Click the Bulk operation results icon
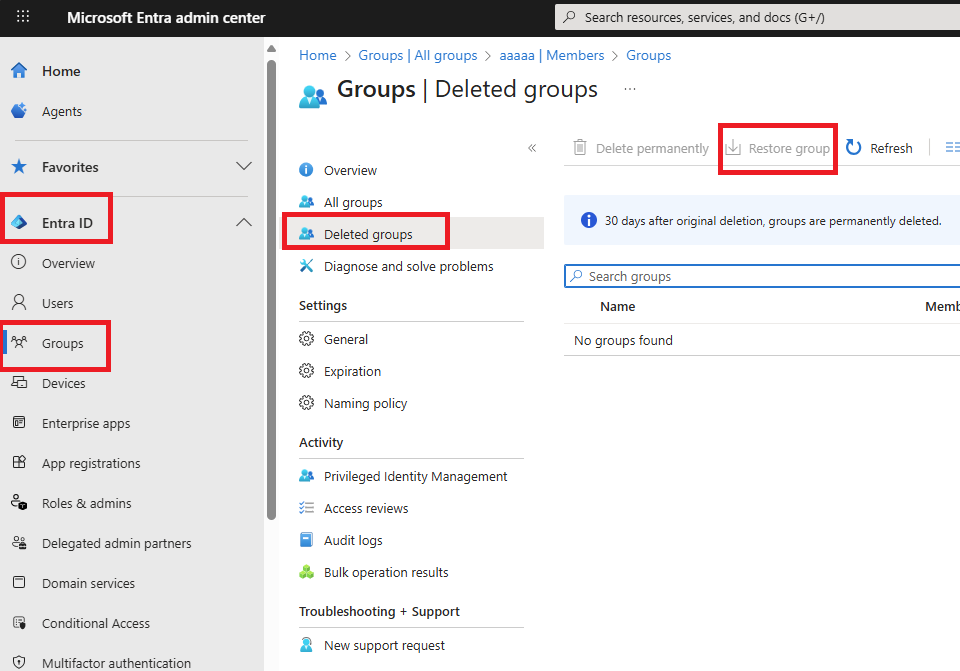The width and height of the screenshot is (960, 671). (306, 571)
